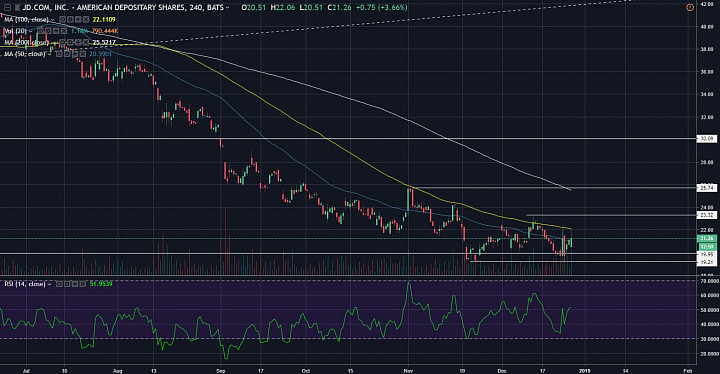Open settings for MA (100, close)
720x374 pixels.
click(x=70, y=20)
